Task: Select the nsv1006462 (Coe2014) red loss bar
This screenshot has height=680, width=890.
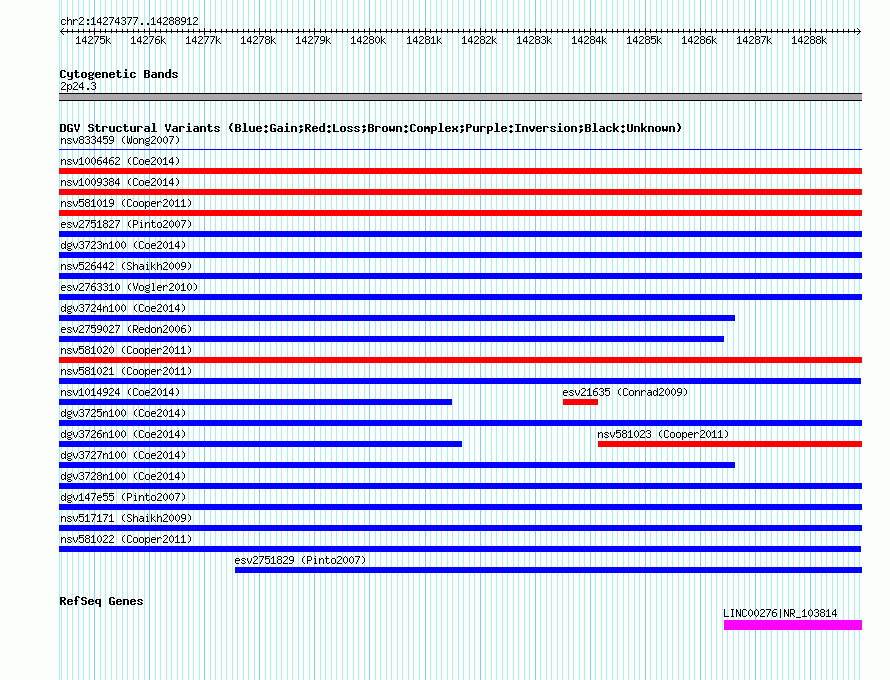Action: (x=460, y=171)
